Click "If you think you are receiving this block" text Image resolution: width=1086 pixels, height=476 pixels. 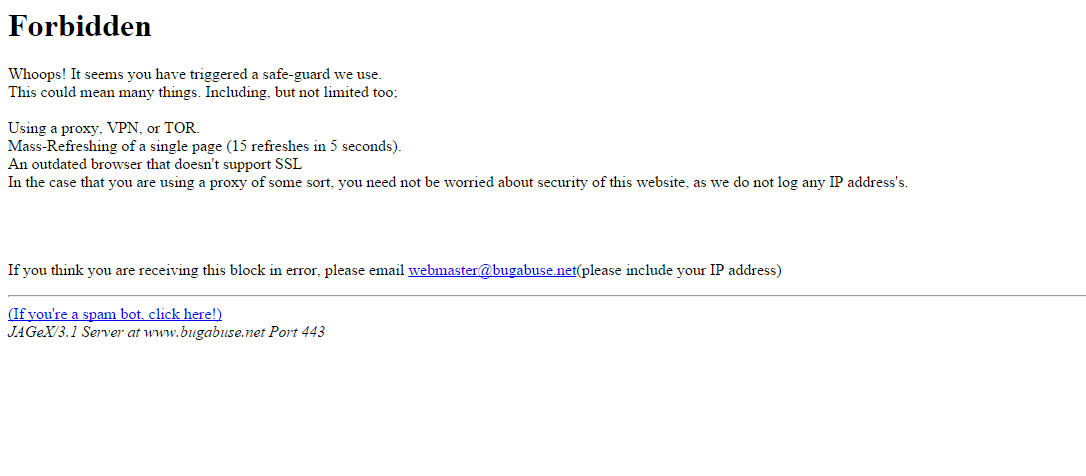[x=206, y=270]
